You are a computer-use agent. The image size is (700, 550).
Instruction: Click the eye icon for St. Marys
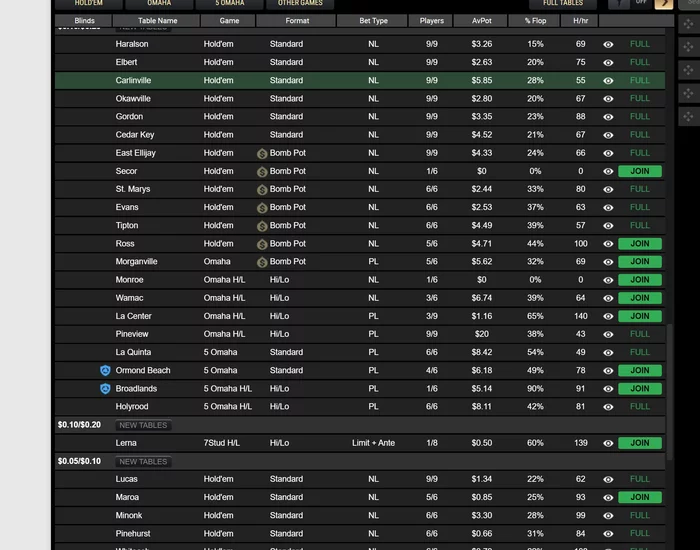point(608,189)
